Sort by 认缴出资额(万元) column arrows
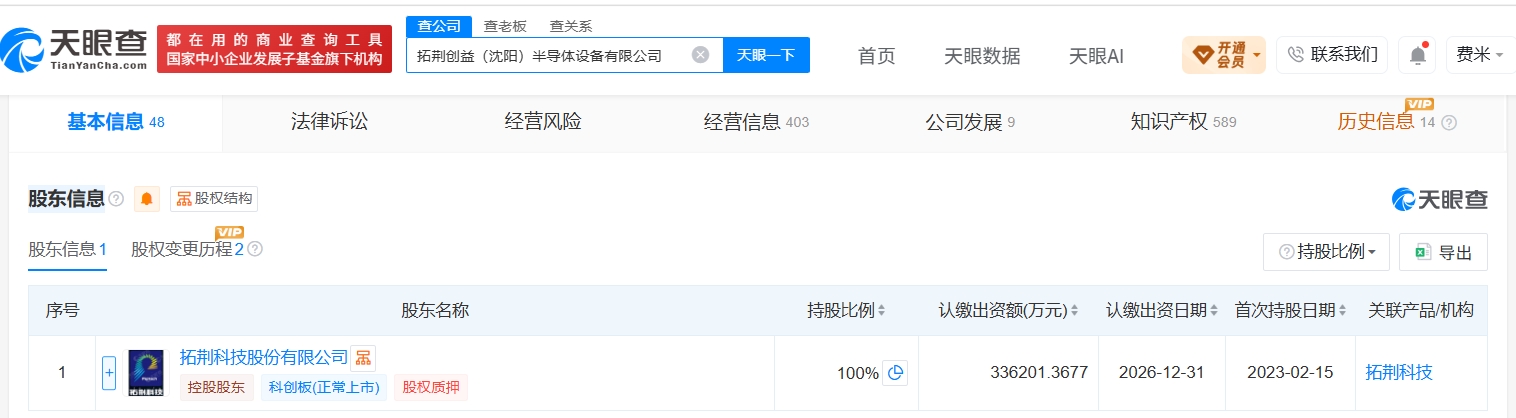 1074,311
